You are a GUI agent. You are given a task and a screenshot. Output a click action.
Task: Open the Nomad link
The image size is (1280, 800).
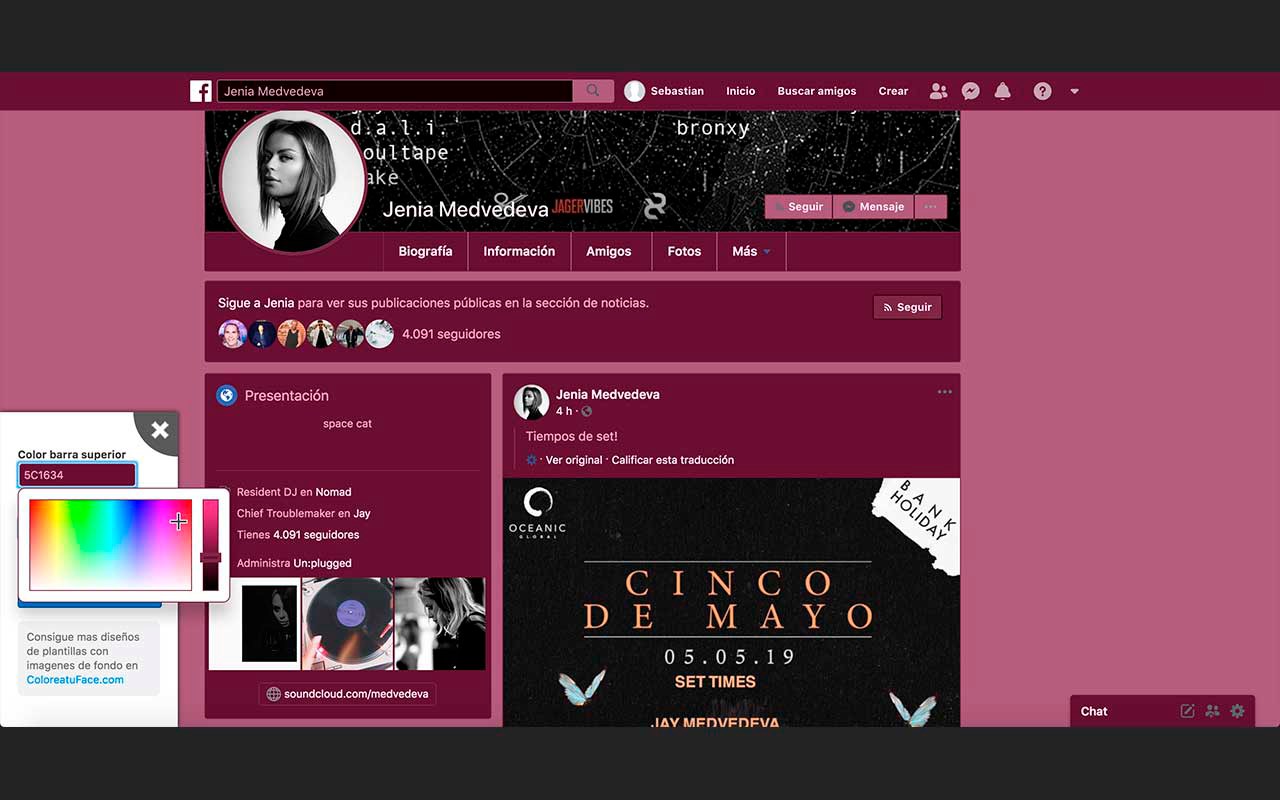click(x=333, y=492)
